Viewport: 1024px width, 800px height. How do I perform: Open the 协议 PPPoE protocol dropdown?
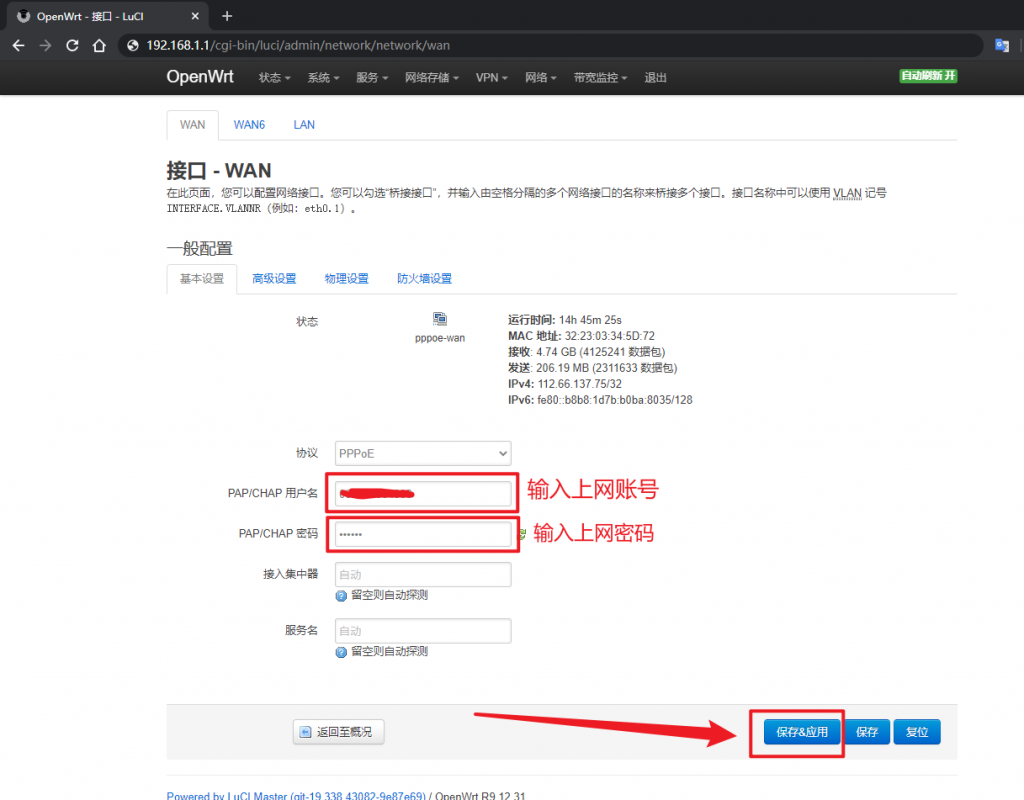[x=423, y=453]
